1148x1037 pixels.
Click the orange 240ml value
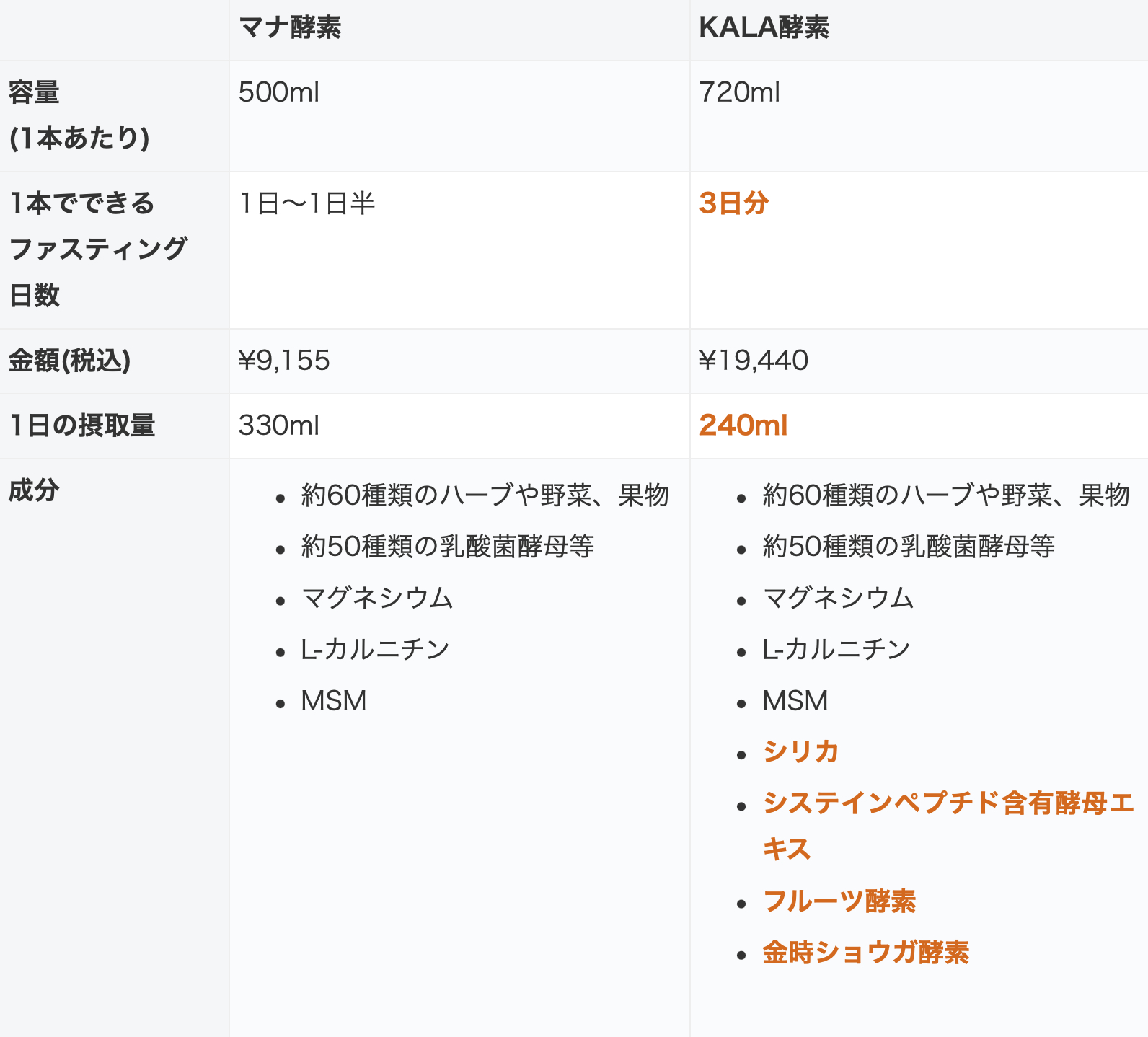[x=743, y=425]
